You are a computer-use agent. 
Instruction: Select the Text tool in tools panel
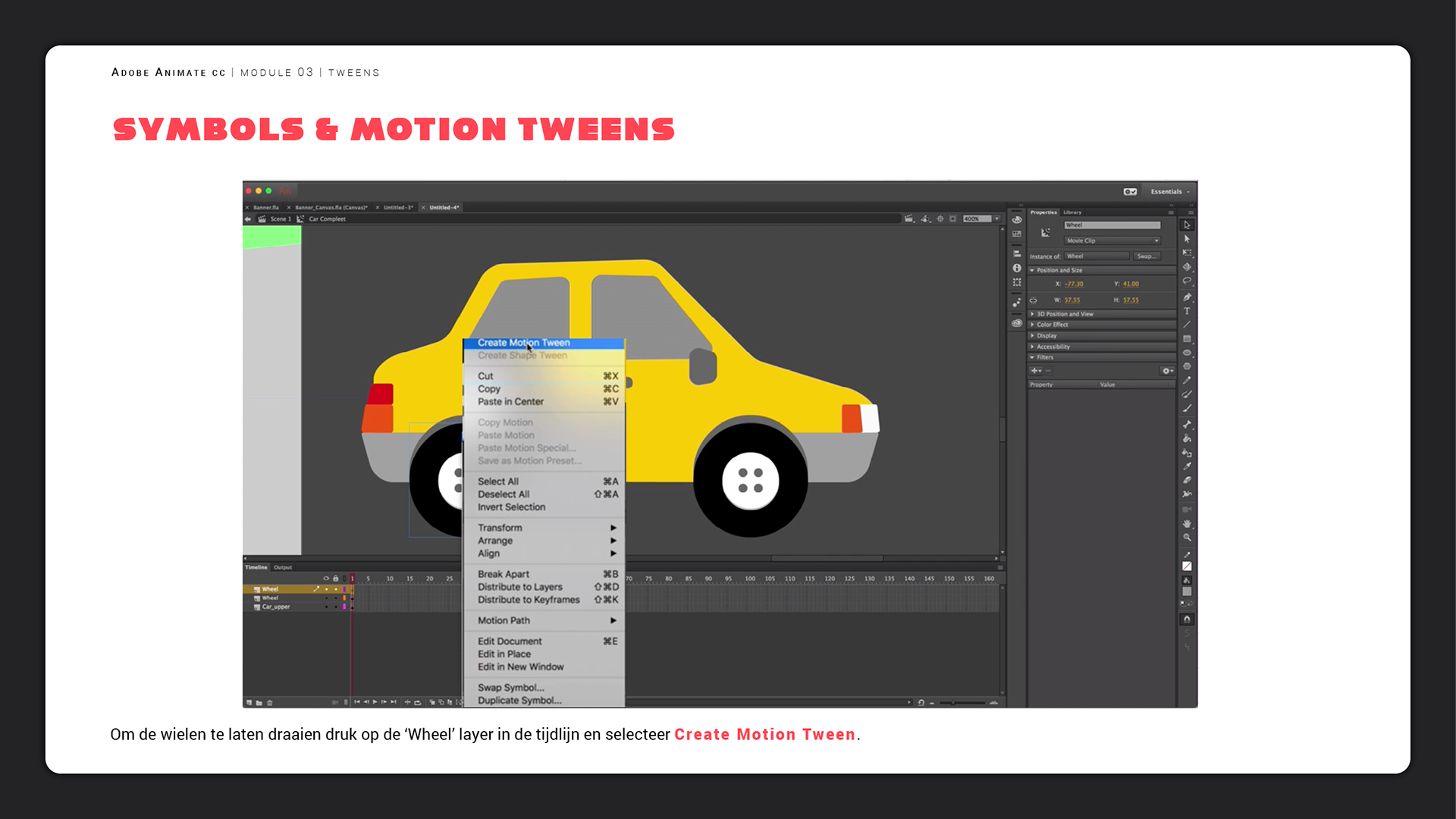point(1187,311)
